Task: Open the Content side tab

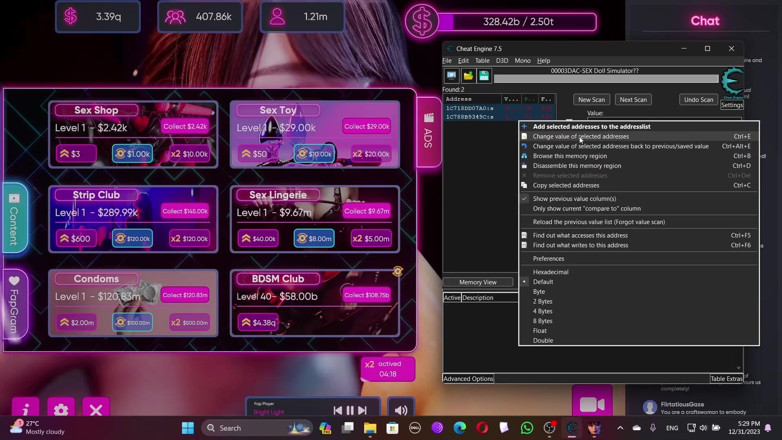Action: [x=14, y=219]
